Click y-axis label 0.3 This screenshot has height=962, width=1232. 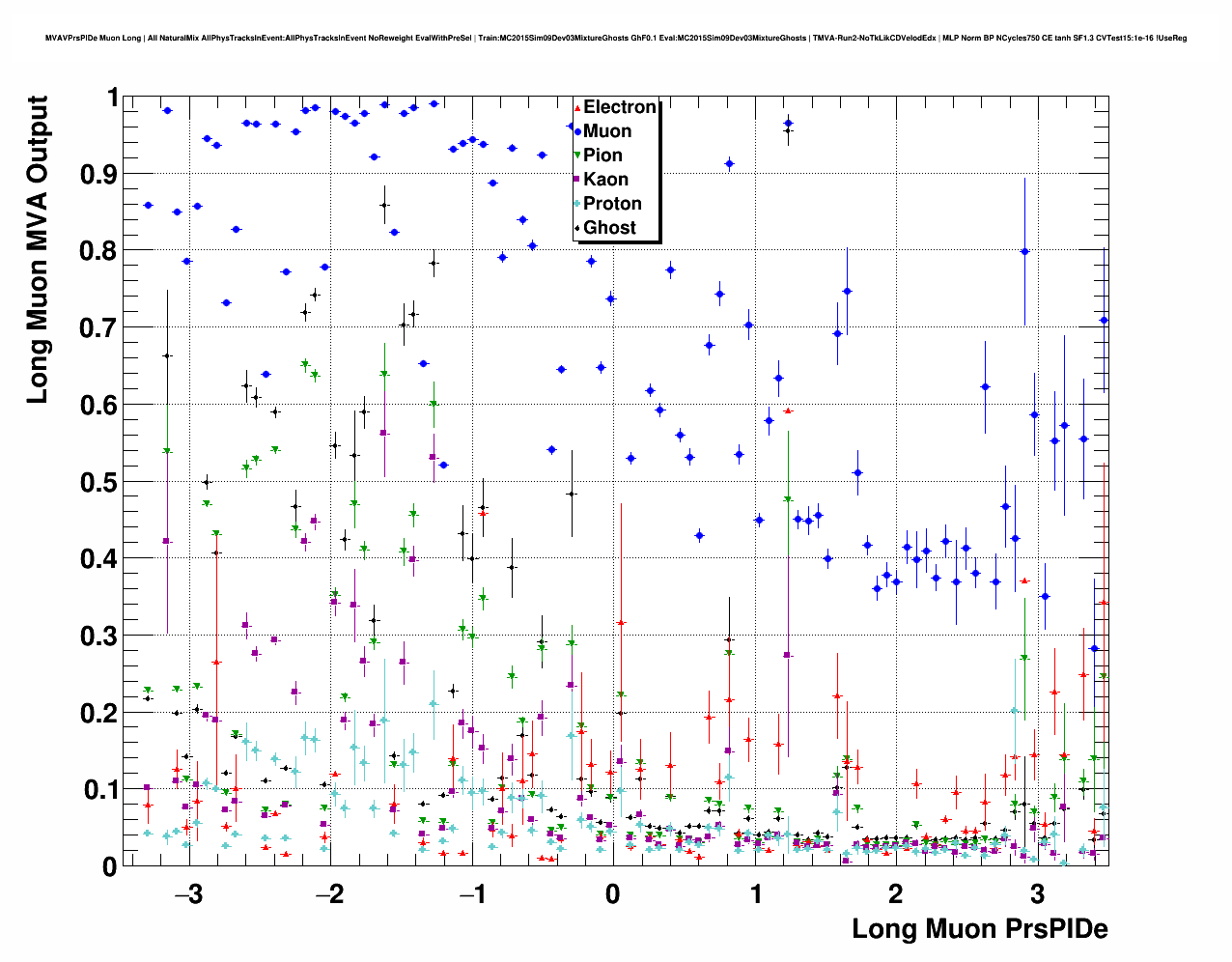click(x=98, y=637)
